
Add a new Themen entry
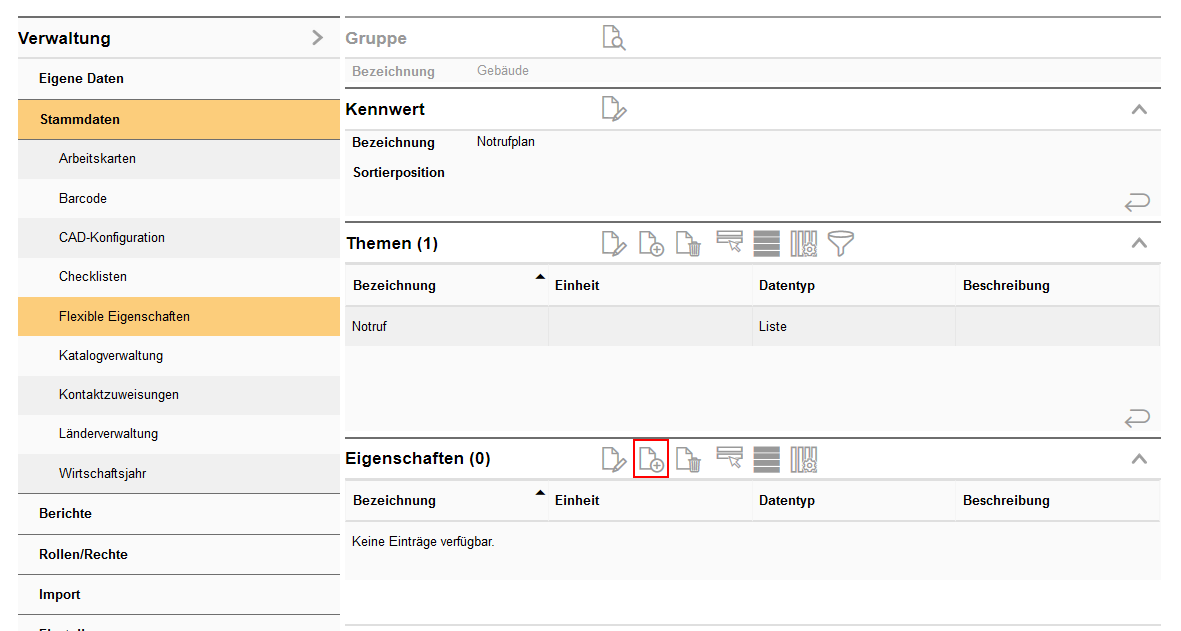coord(651,243)
